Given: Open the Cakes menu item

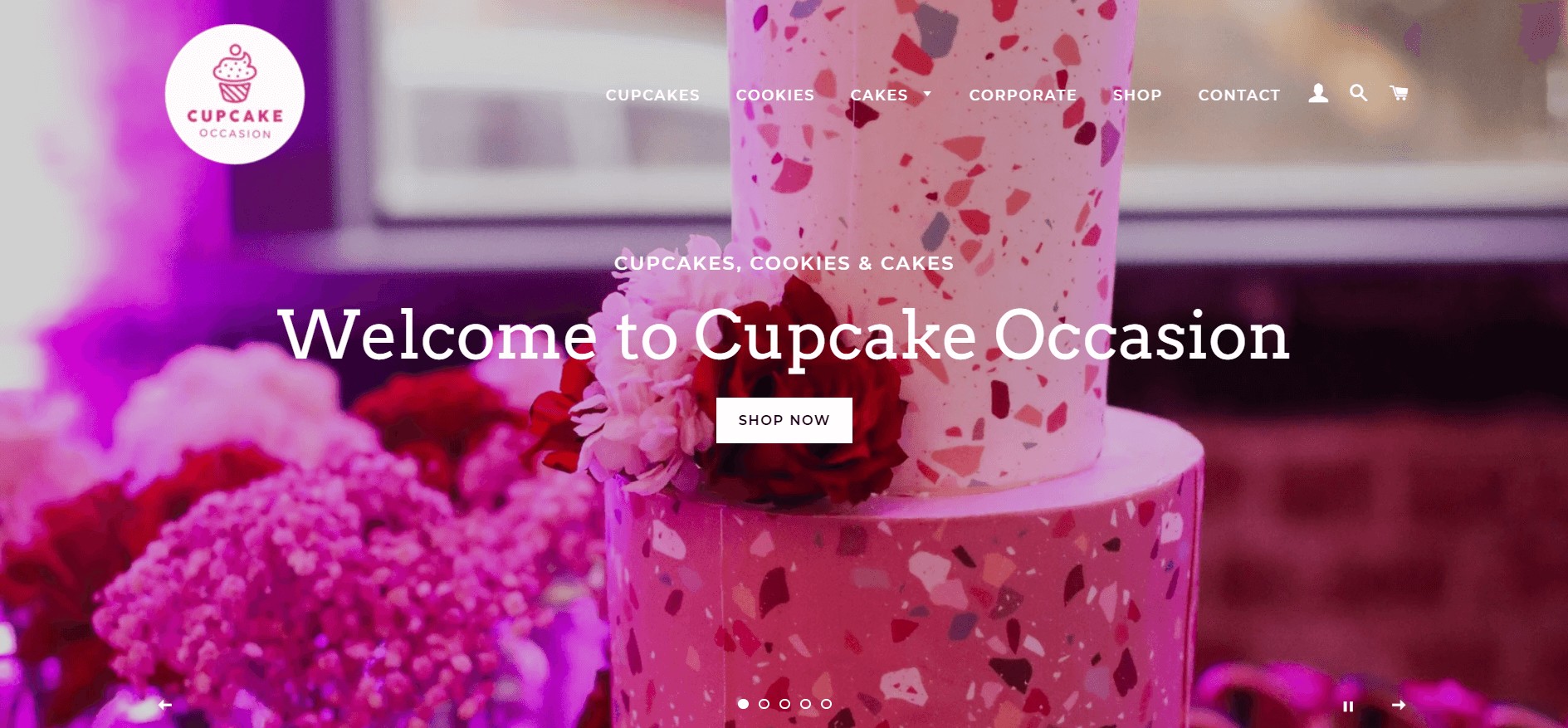Looking at the screenshot, I should [x=879, y=95].
